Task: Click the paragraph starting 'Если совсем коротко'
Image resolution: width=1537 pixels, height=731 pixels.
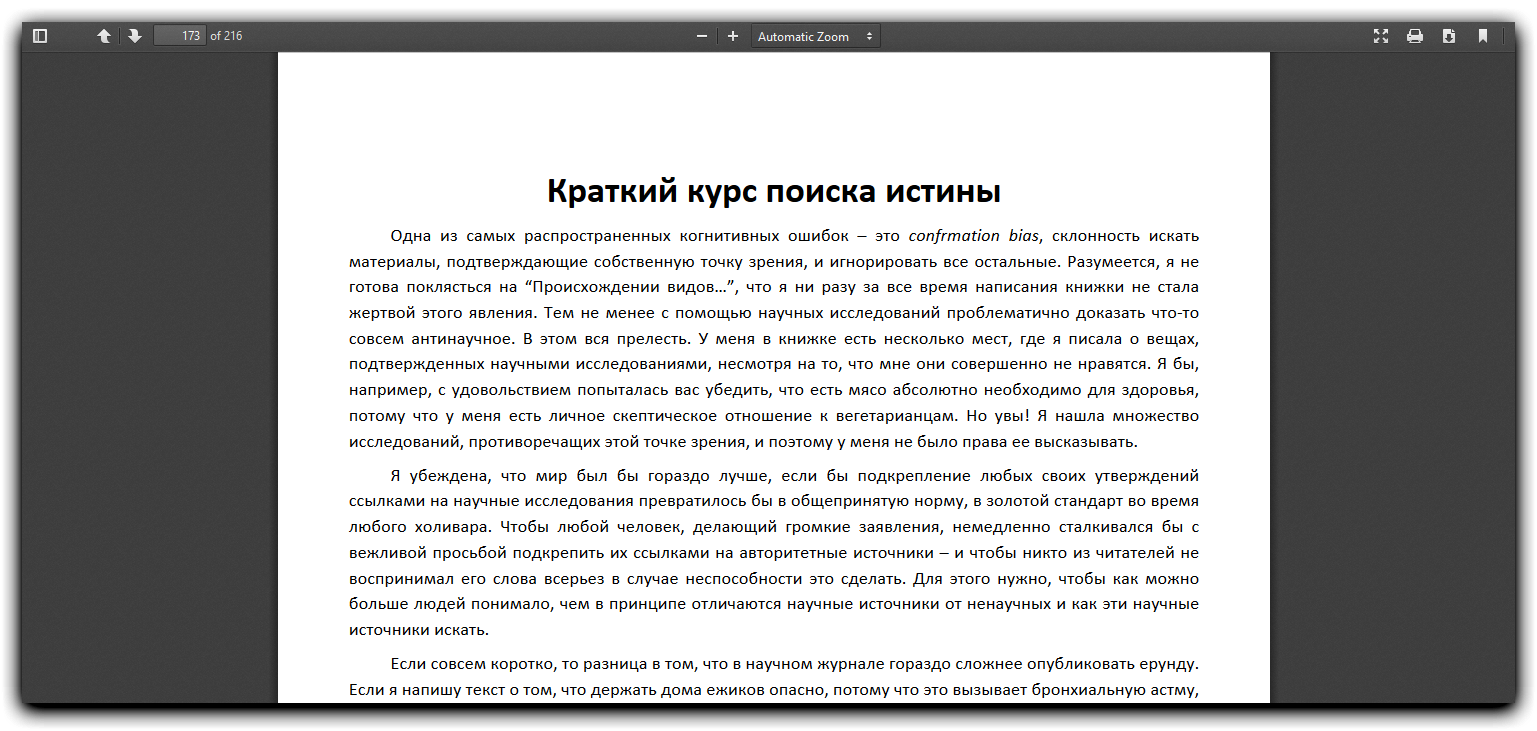Action: click(774, 677)
